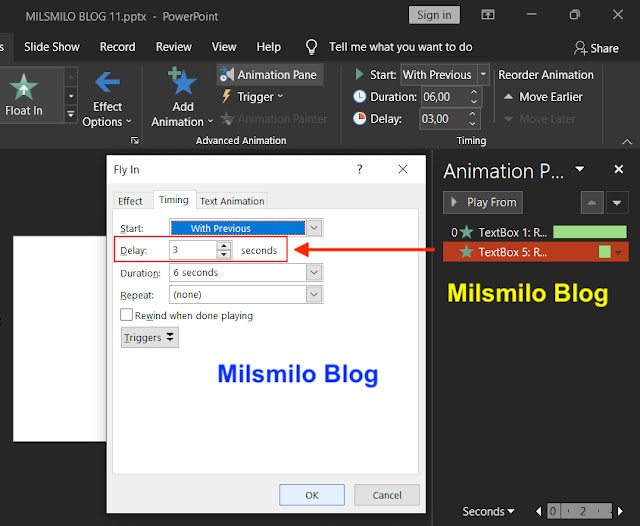Expand the Triggers button

pyautogui.click(x=149, y=337)
